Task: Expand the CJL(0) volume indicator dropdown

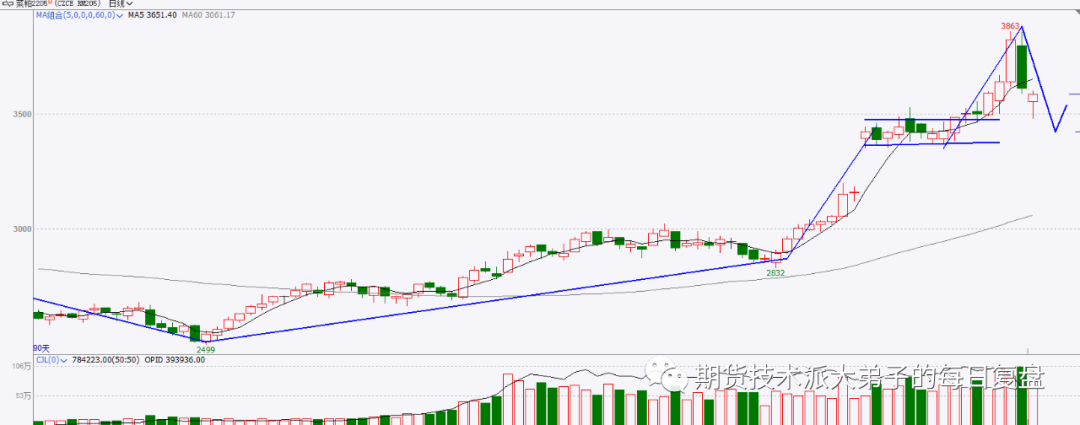Action: pos(63,360)
